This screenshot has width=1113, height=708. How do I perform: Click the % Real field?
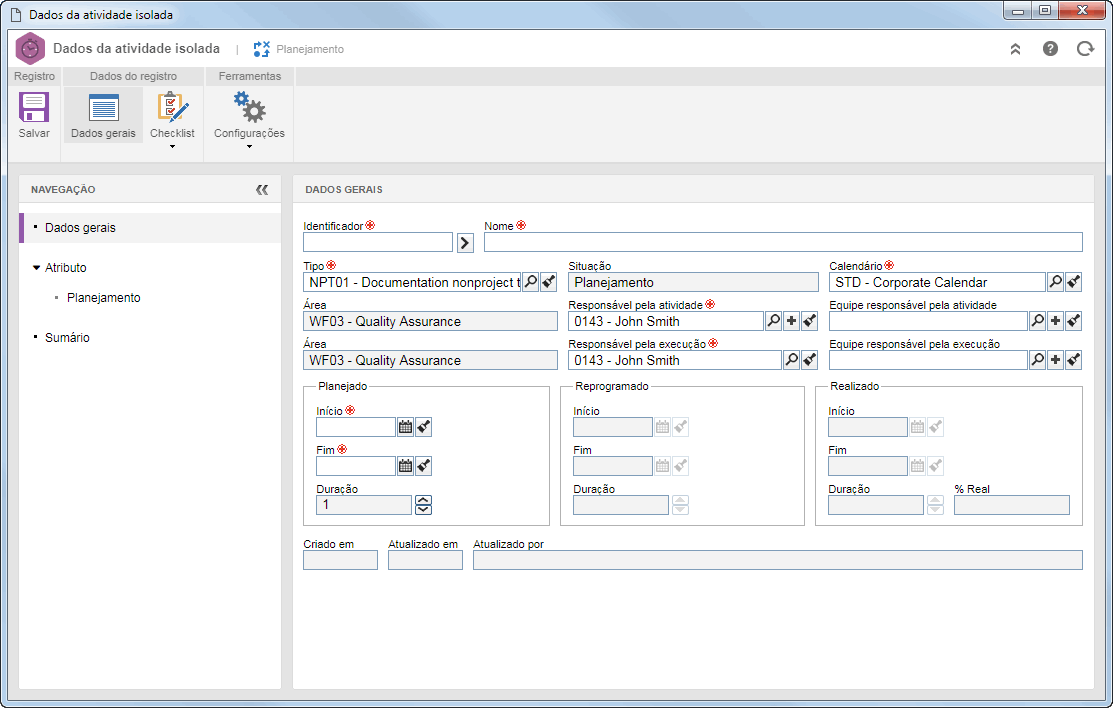point(1011,505)
